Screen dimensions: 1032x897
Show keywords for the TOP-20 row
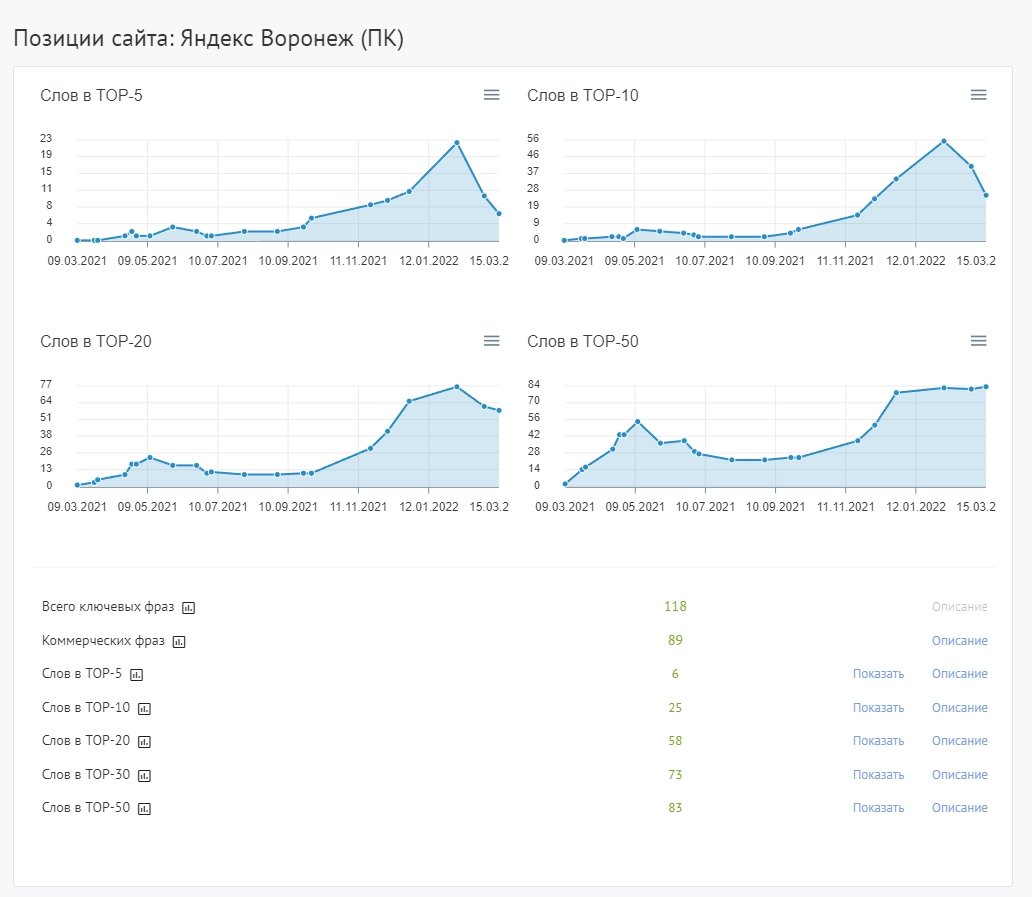(x=878, y=741)
